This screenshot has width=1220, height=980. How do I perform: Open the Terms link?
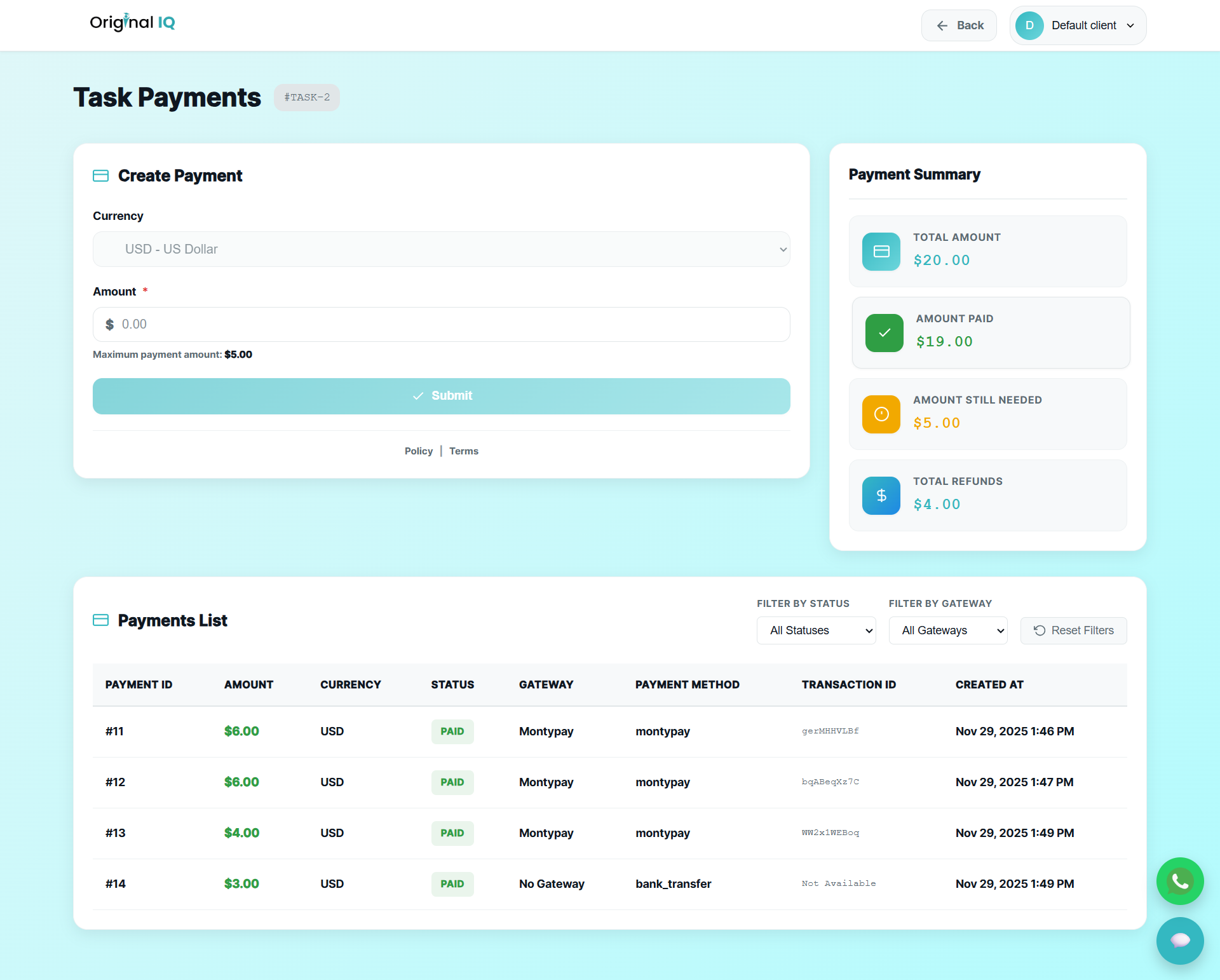(464, 451)
